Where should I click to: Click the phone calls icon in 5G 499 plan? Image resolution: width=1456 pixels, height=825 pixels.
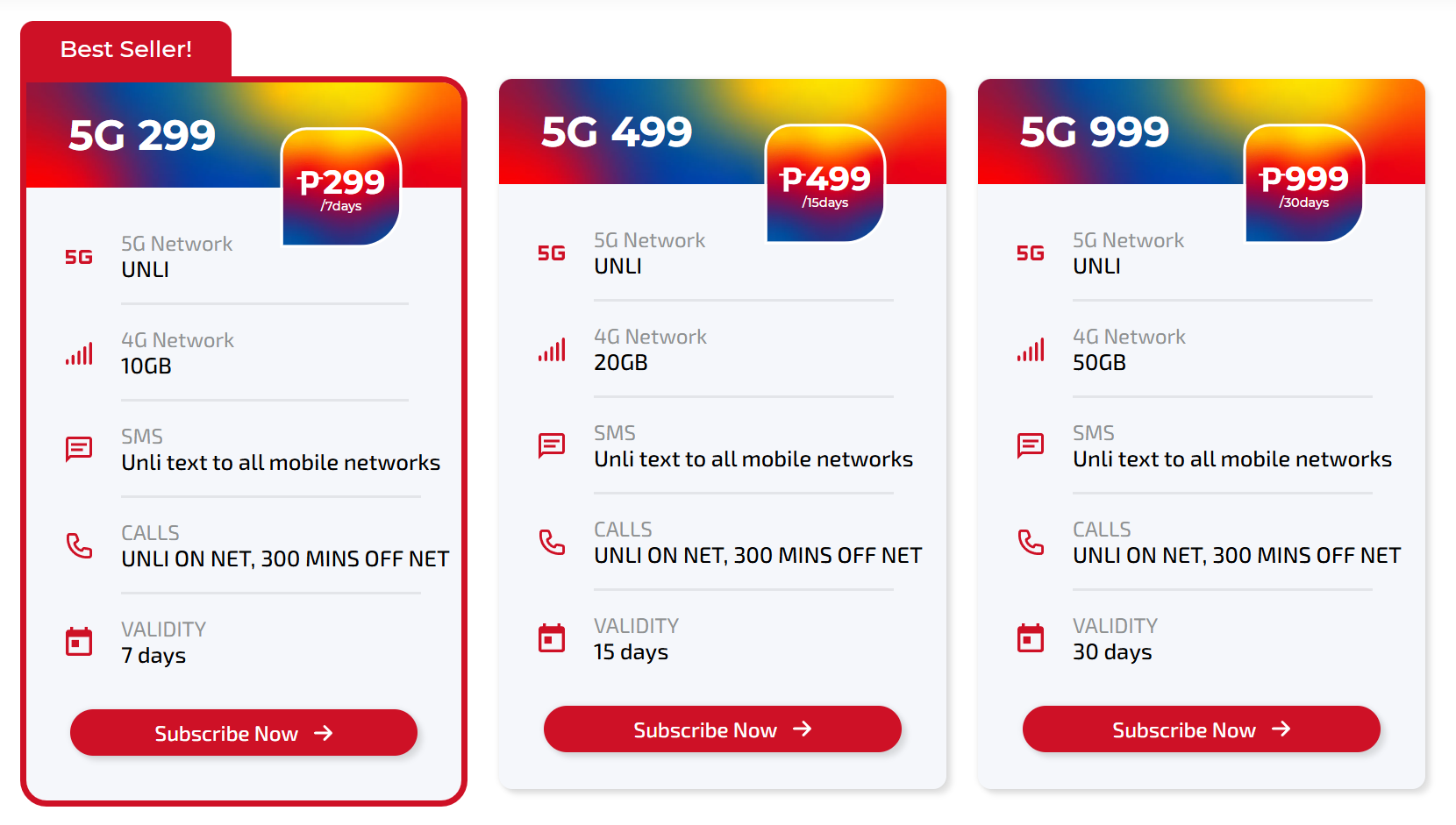click(x=552, y=542)
